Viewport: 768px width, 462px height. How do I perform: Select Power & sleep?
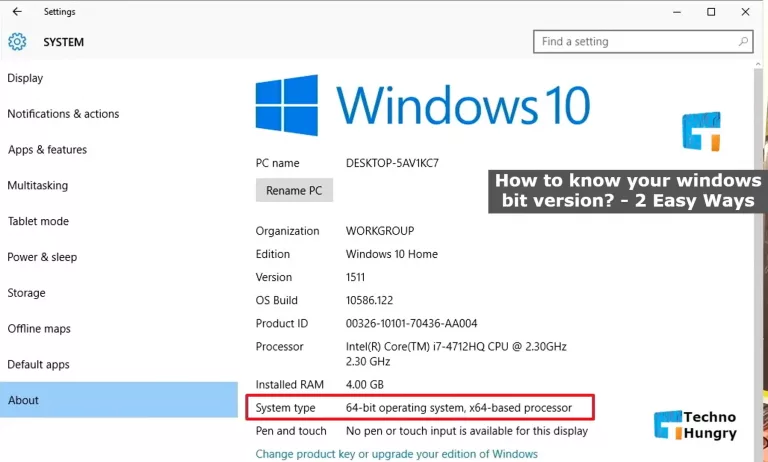pyautogui.click(x=42, y=257)
